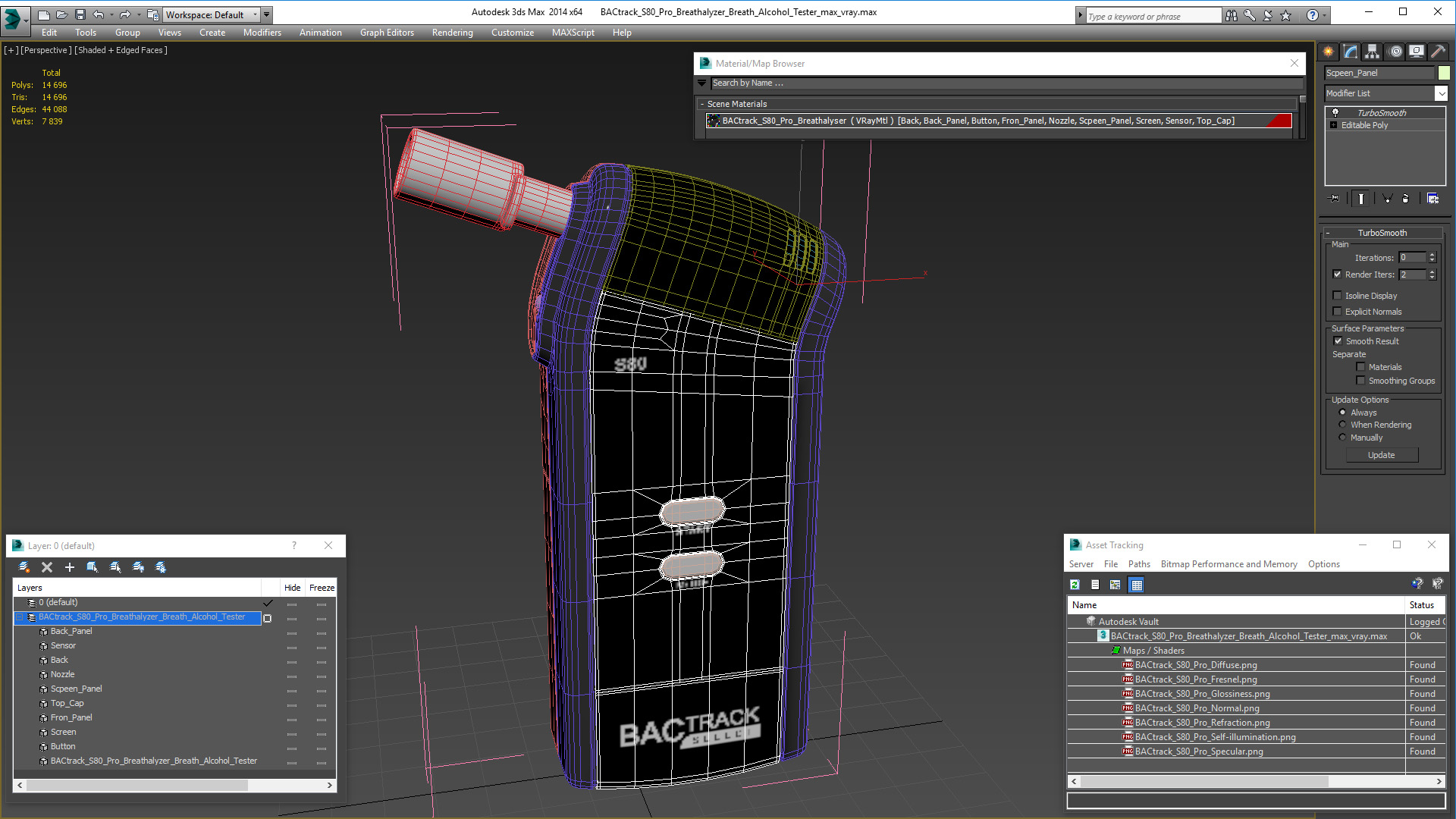Open the Graph Editors menu

click(x=387, y=33)
